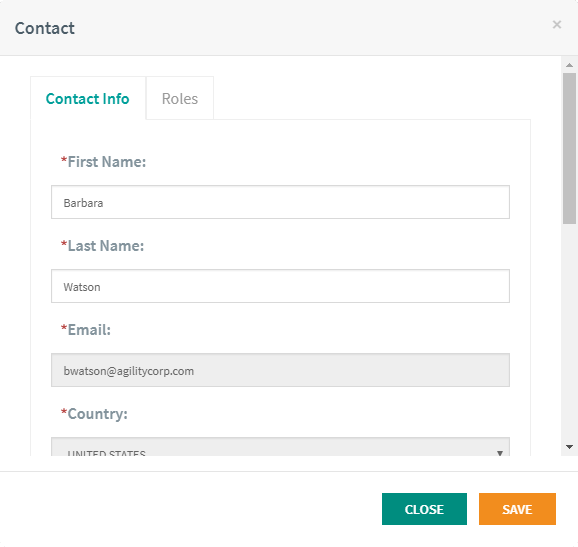Click the orange SAVE button
The image size is (578, 547).
click(x=517, y=509)
